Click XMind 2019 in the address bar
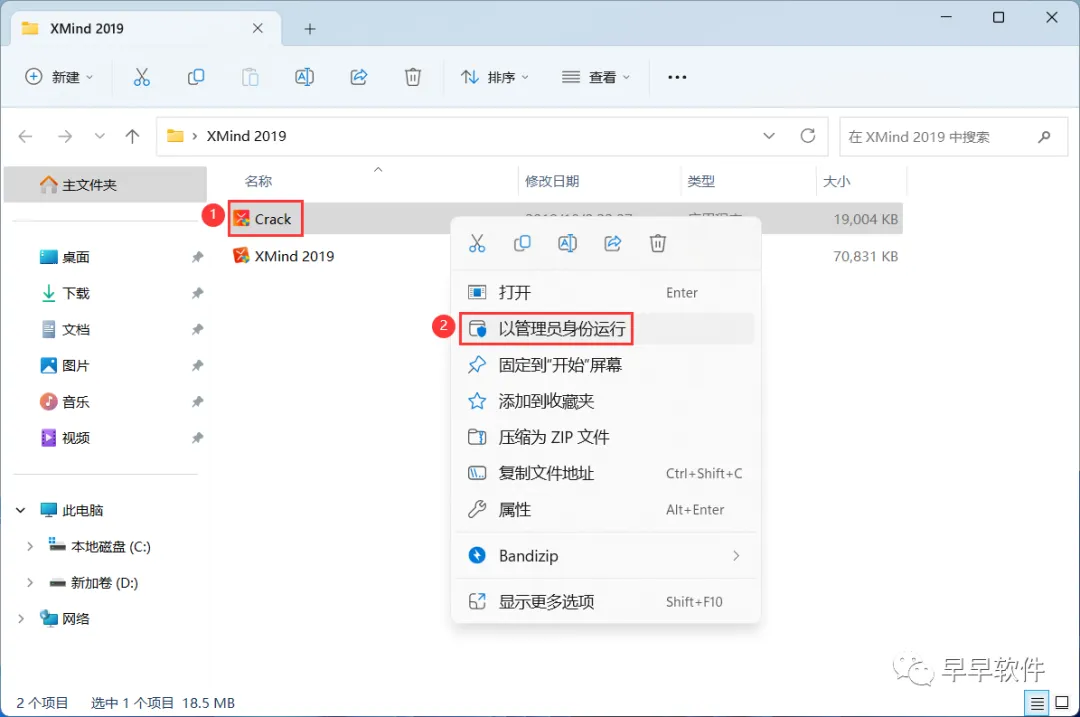This screenshot has width=1080, height=717. click(x=247, y=136)
